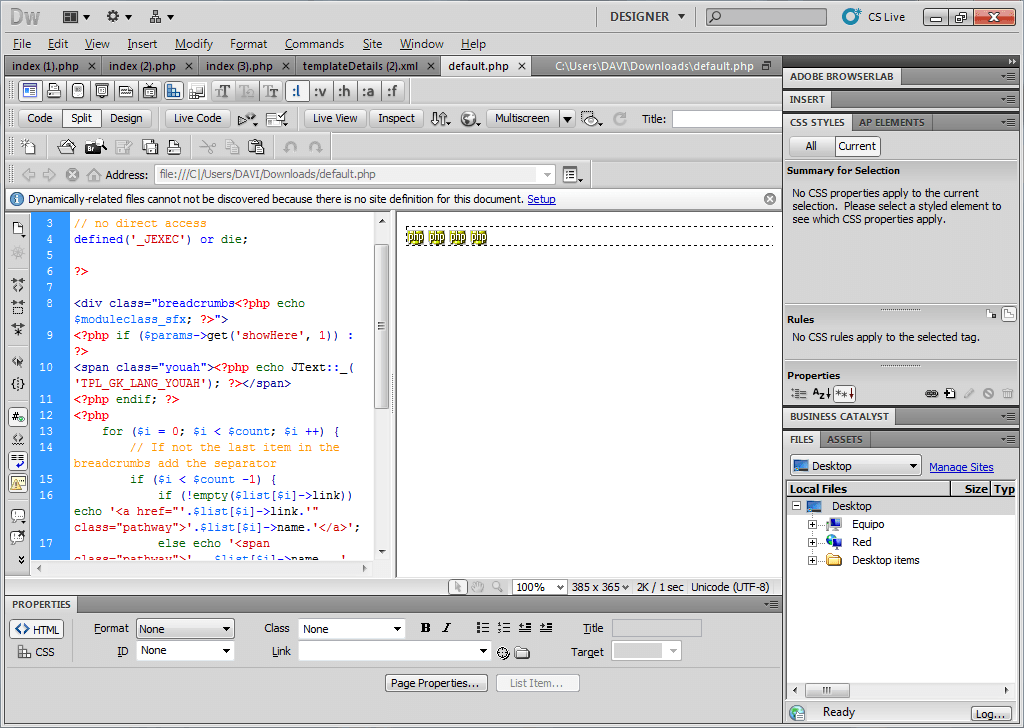Open the Class dropdown in Properties
Viewport: 1024px width, 728px height.
[352, 629]
